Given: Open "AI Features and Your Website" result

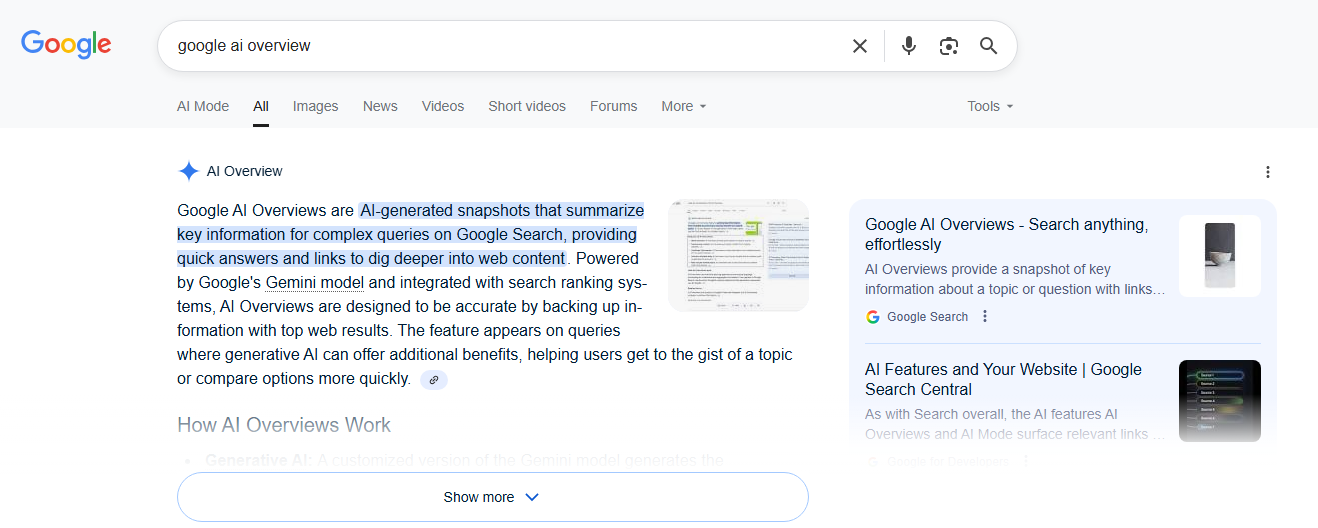Looking at the screenshot, I should tap(1003, 379).
